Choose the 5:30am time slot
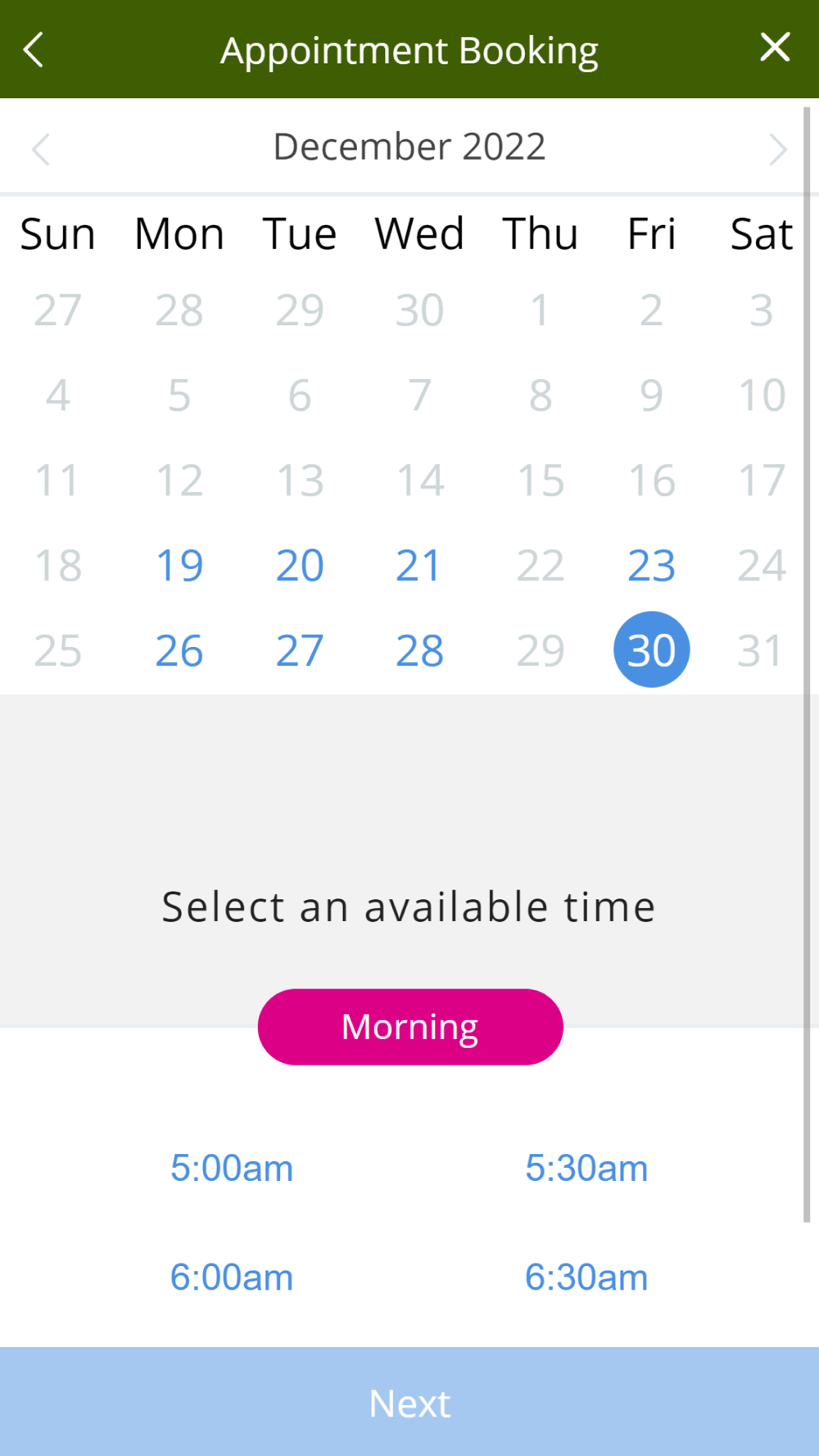Image resolution: width=819 pixels, height=1456 pixels. tap(586, 1168)
